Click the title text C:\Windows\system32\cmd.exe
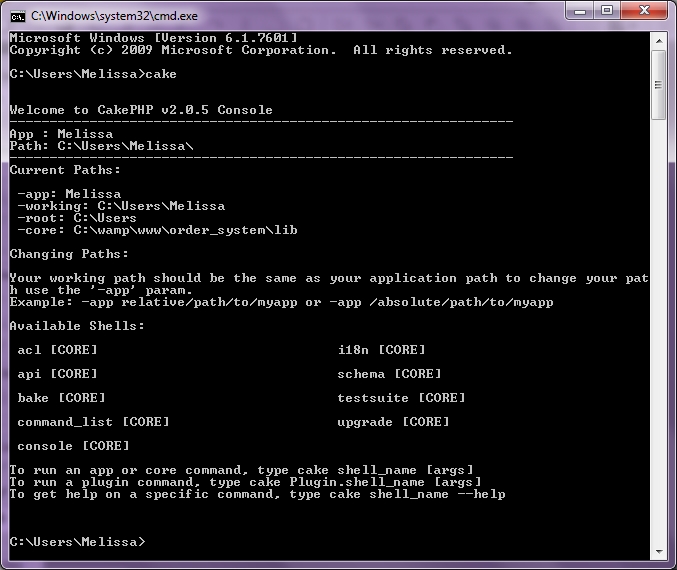This screenshot has height=570, width=677. [114, 16]
